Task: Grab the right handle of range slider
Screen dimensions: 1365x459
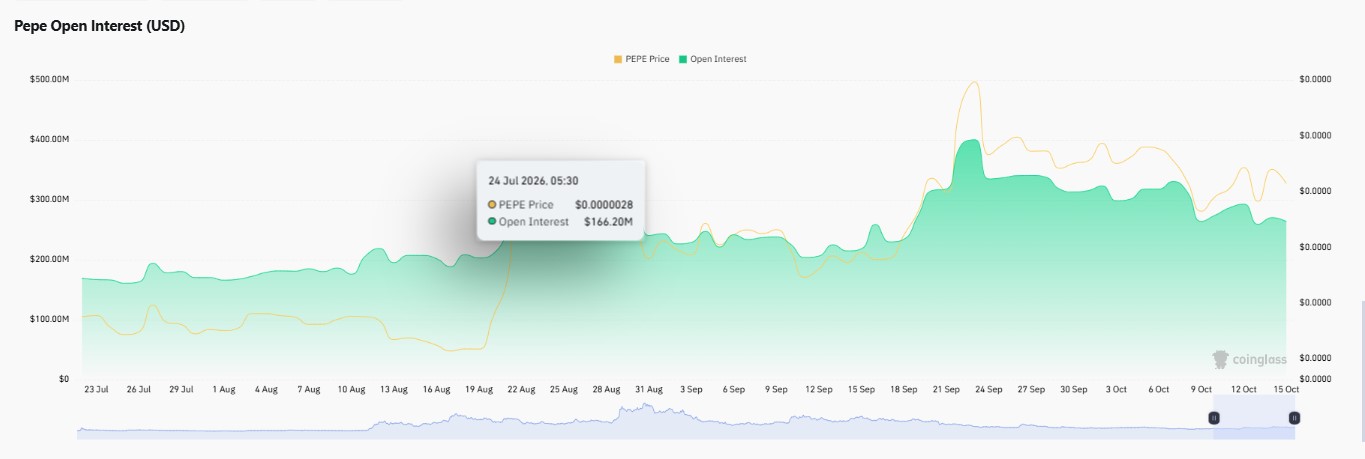Action: coord(1294,418)
